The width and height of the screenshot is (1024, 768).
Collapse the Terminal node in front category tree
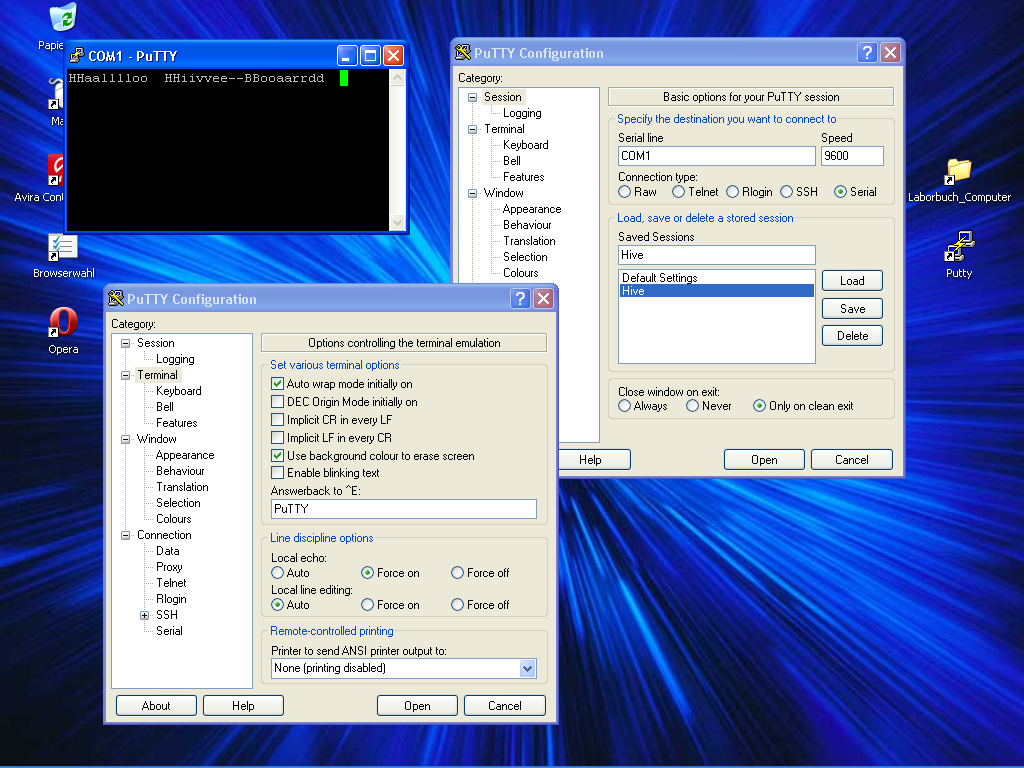[125, 376]
